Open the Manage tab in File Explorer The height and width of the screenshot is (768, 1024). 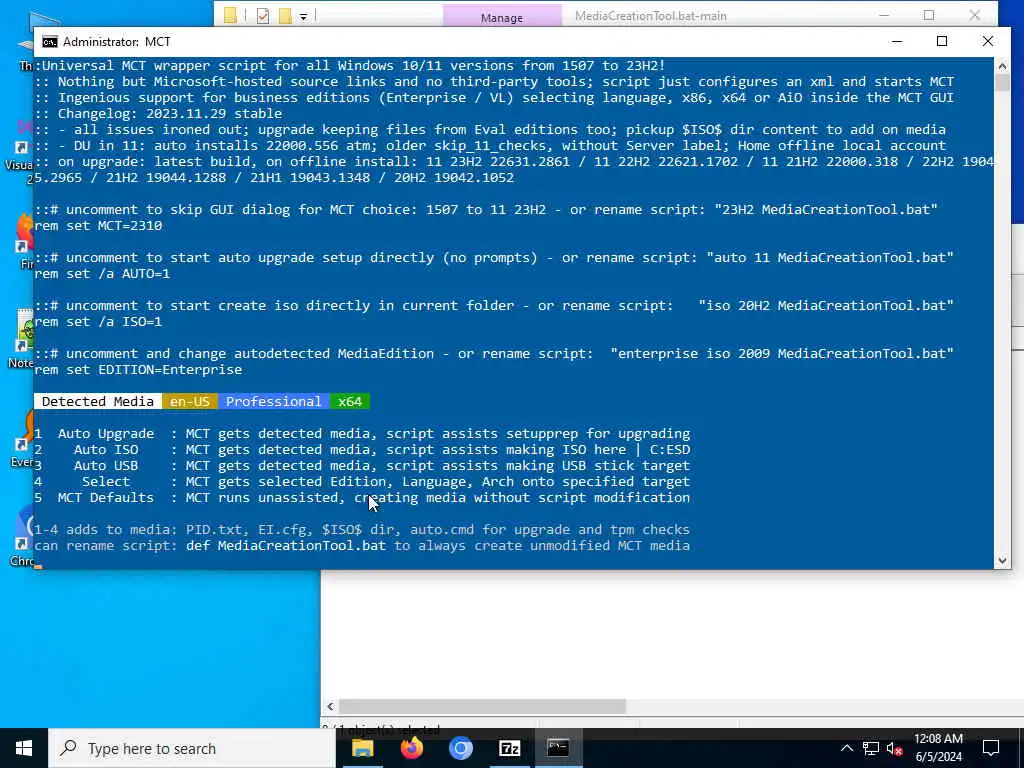(x=502, y=18)
